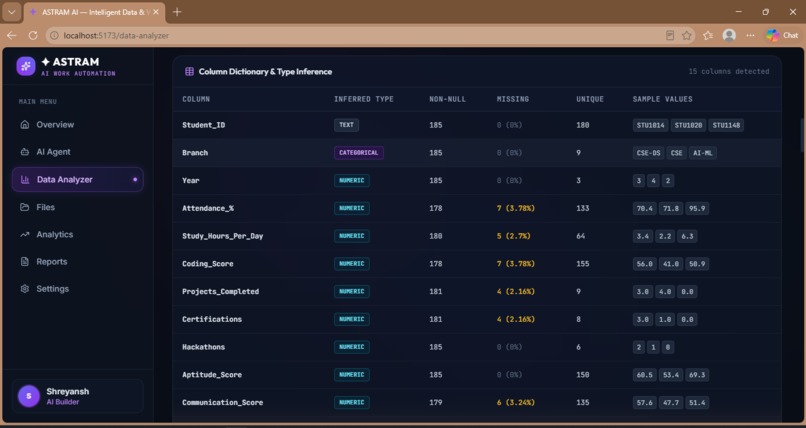806x428 pixels.
Task: Click the TEXT type badge
Action: pyautogui.click(x=346, y=125)
